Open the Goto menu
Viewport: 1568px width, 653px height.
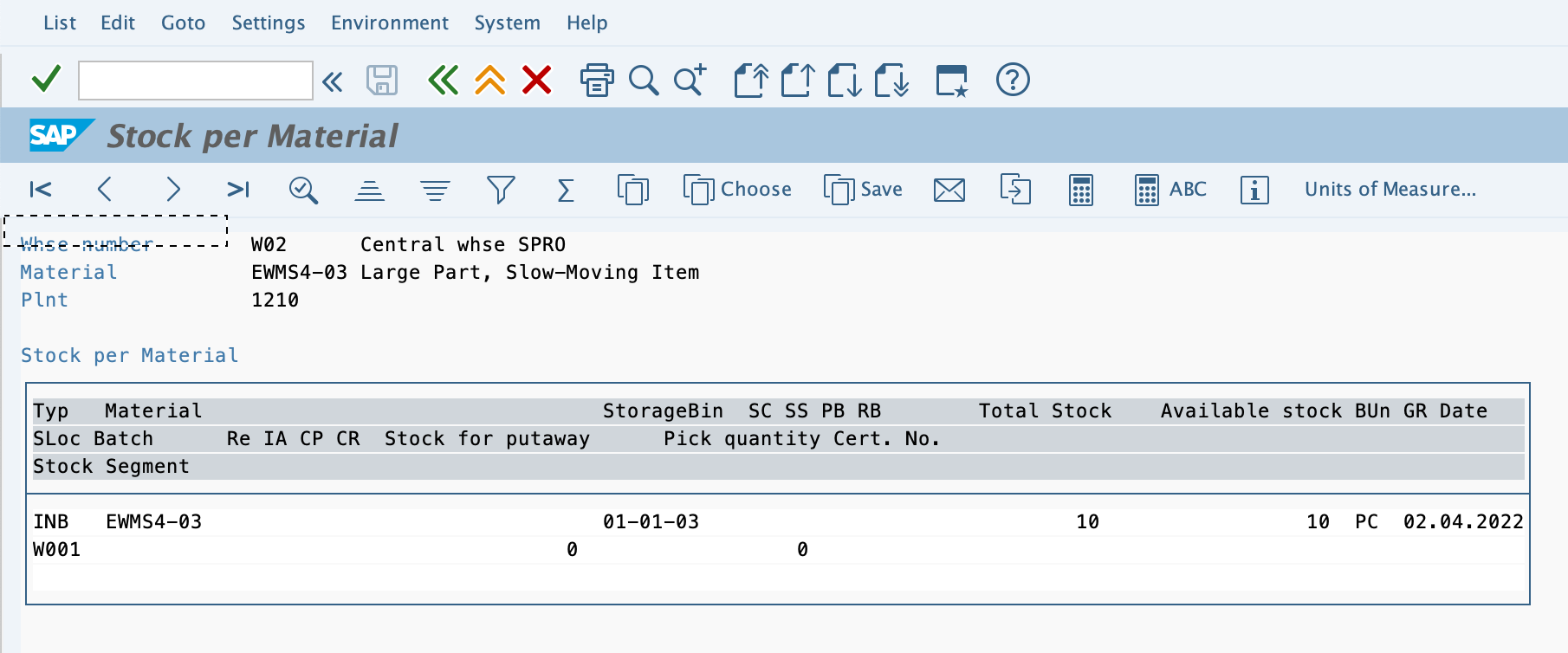183,23
